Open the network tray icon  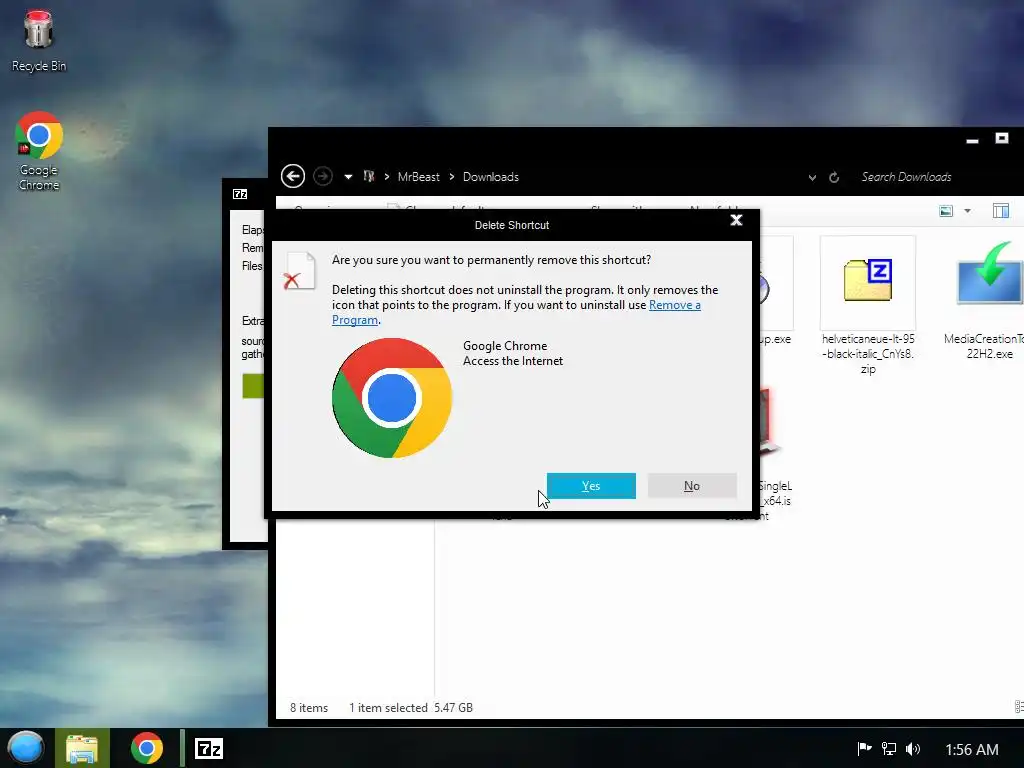pyautogui.click(x=888, y=749)
